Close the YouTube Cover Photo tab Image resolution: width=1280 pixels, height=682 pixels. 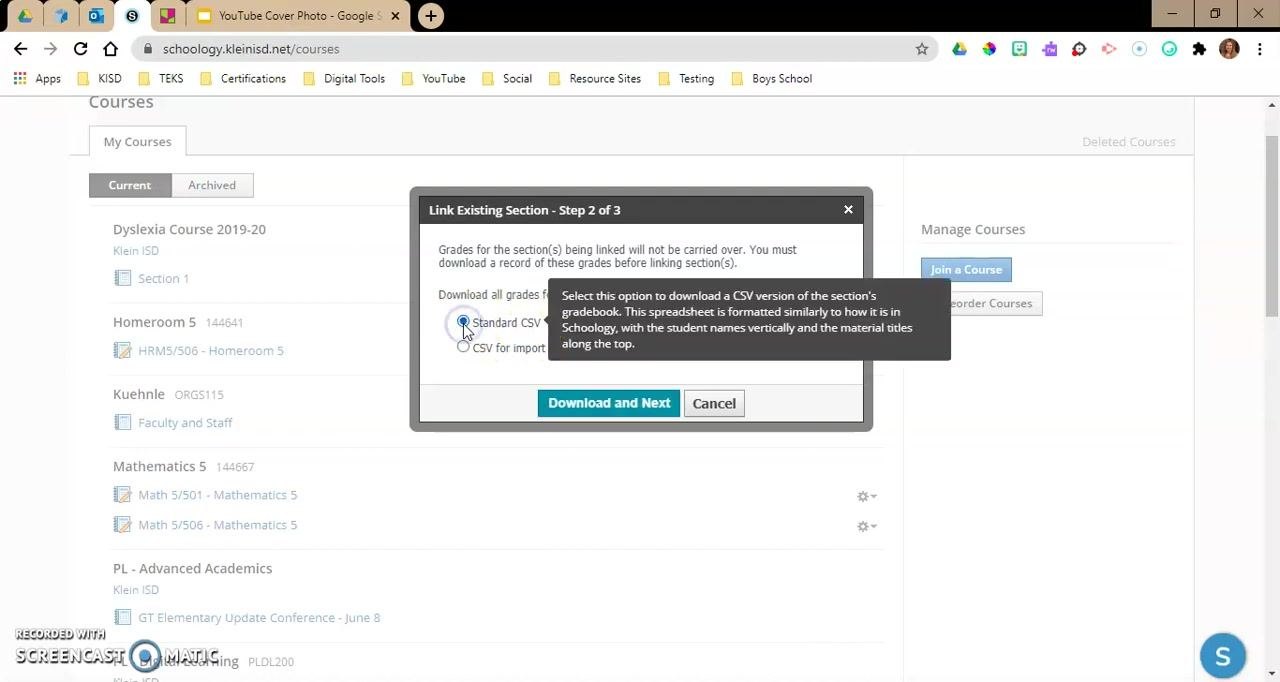click(395, 15)
